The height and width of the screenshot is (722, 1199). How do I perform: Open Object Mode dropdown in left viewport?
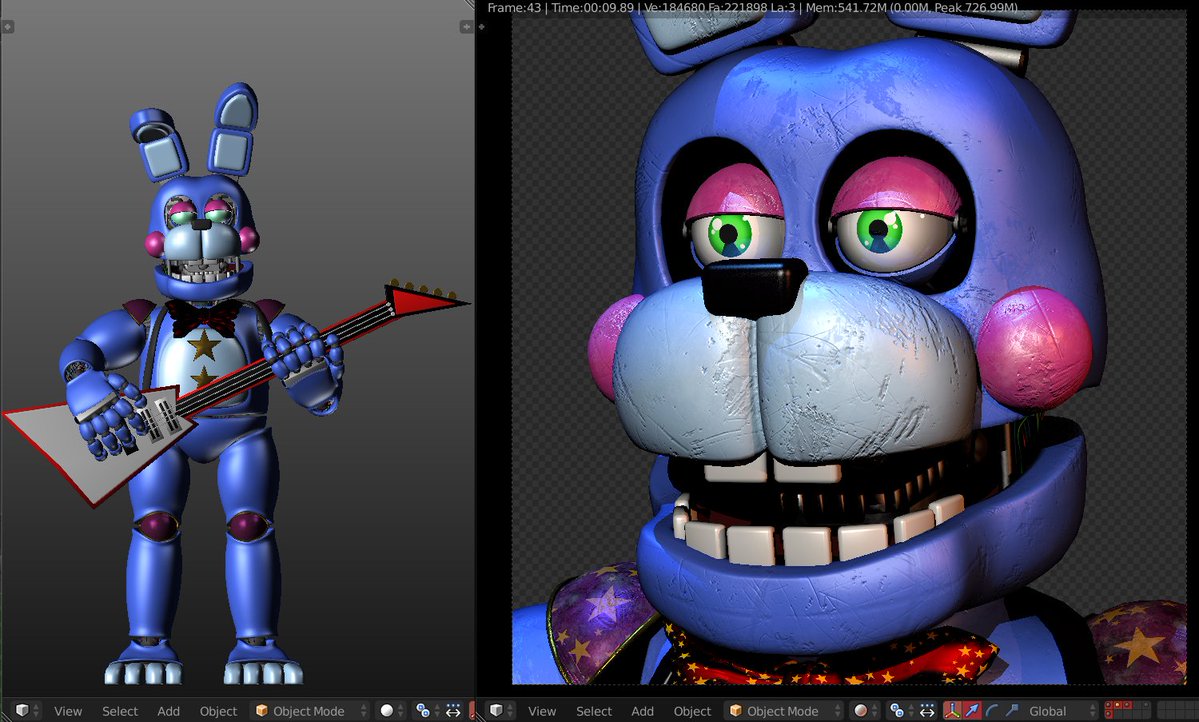tap(310, 711)
